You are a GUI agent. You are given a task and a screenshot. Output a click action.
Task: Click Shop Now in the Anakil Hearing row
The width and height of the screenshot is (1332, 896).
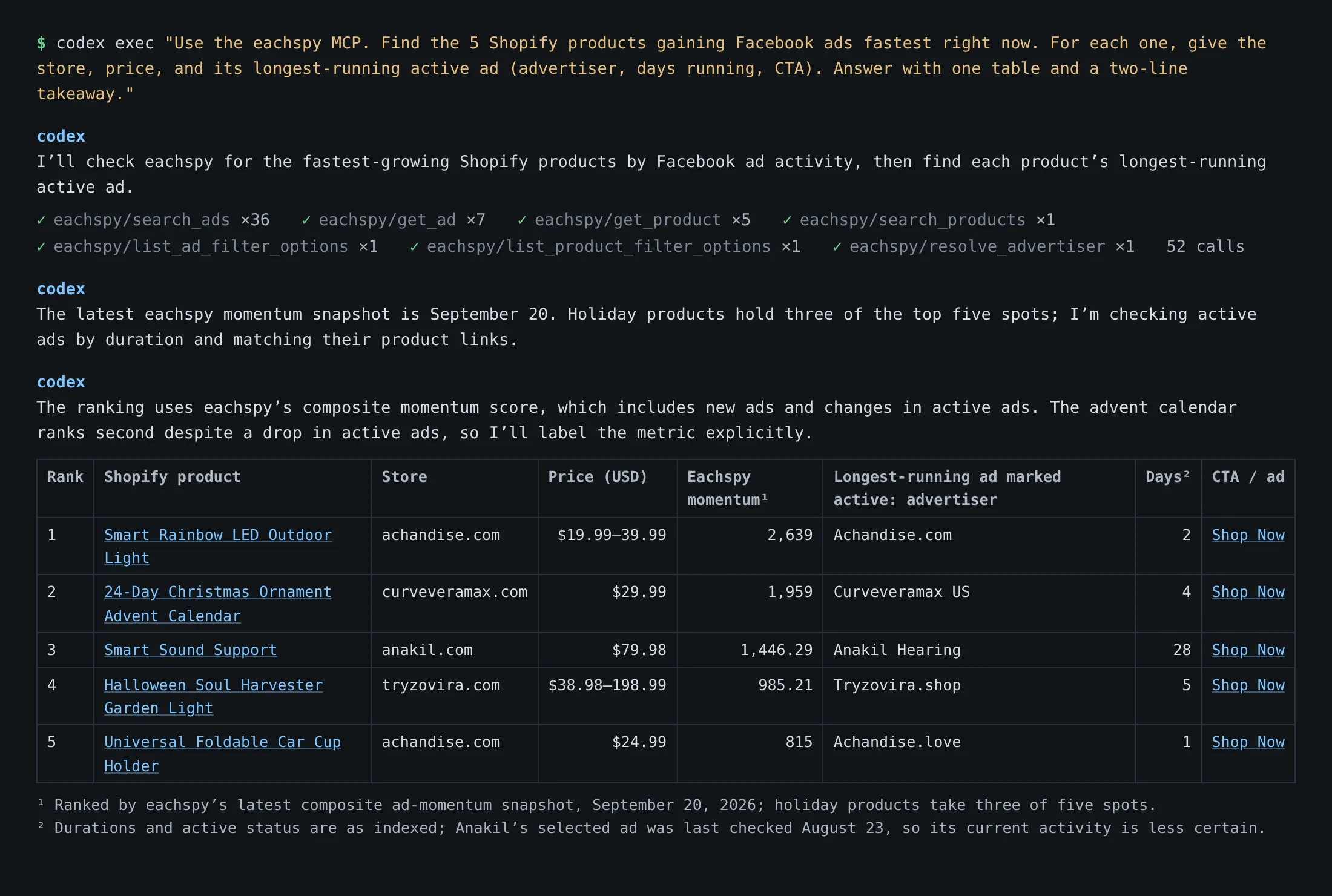1248,650
